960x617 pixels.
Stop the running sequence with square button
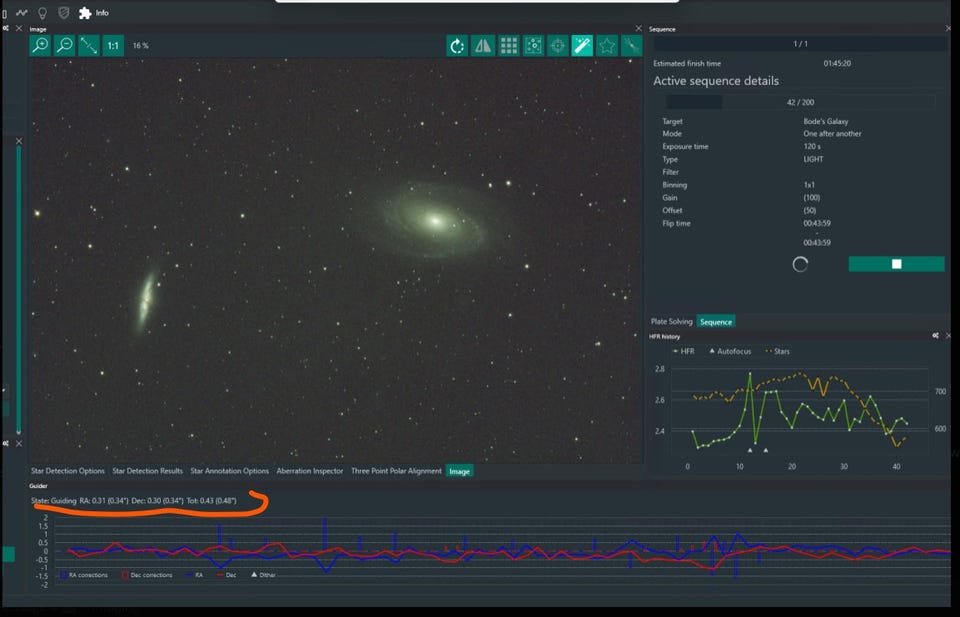[896, 264]
